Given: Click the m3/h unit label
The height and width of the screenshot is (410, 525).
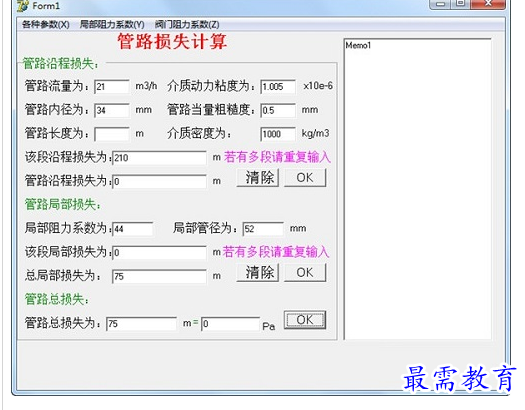Looking at the screenshot, I should pyautogui.click(x=146, y=86).
